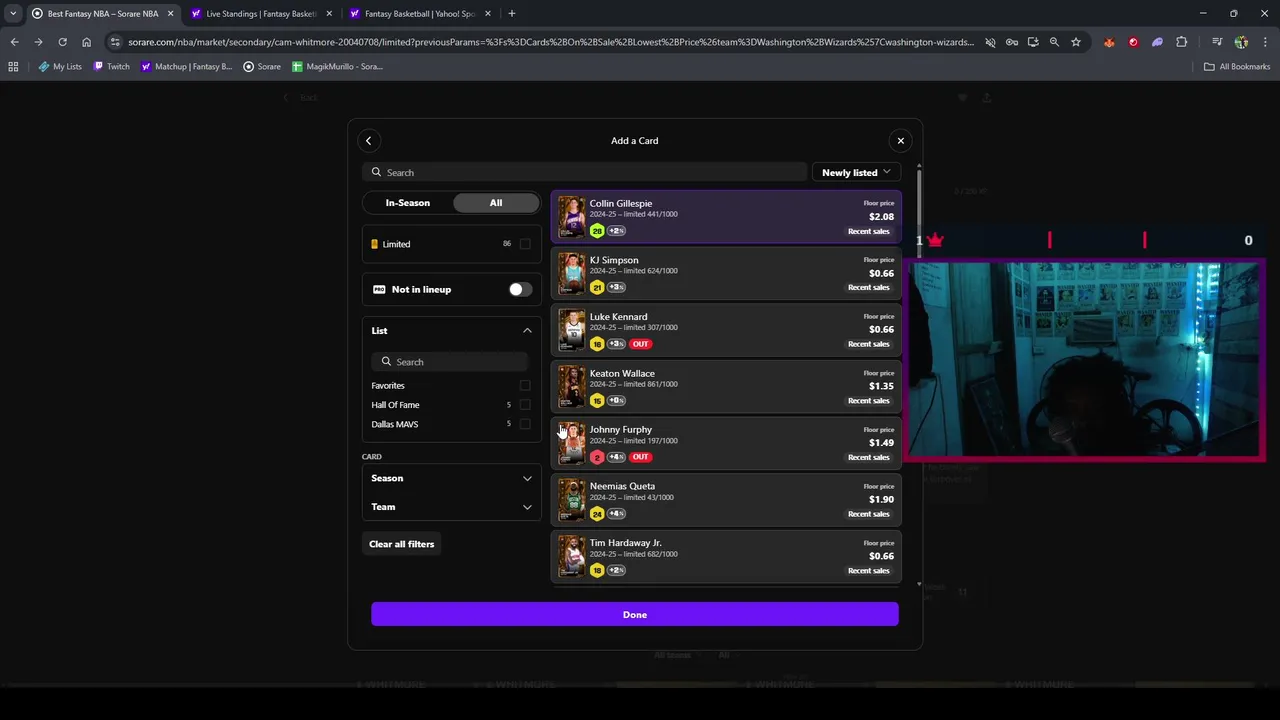Open the All Bookmarks folder
The height and width of the screenshot is (720, 1280).
(1237, 67)
